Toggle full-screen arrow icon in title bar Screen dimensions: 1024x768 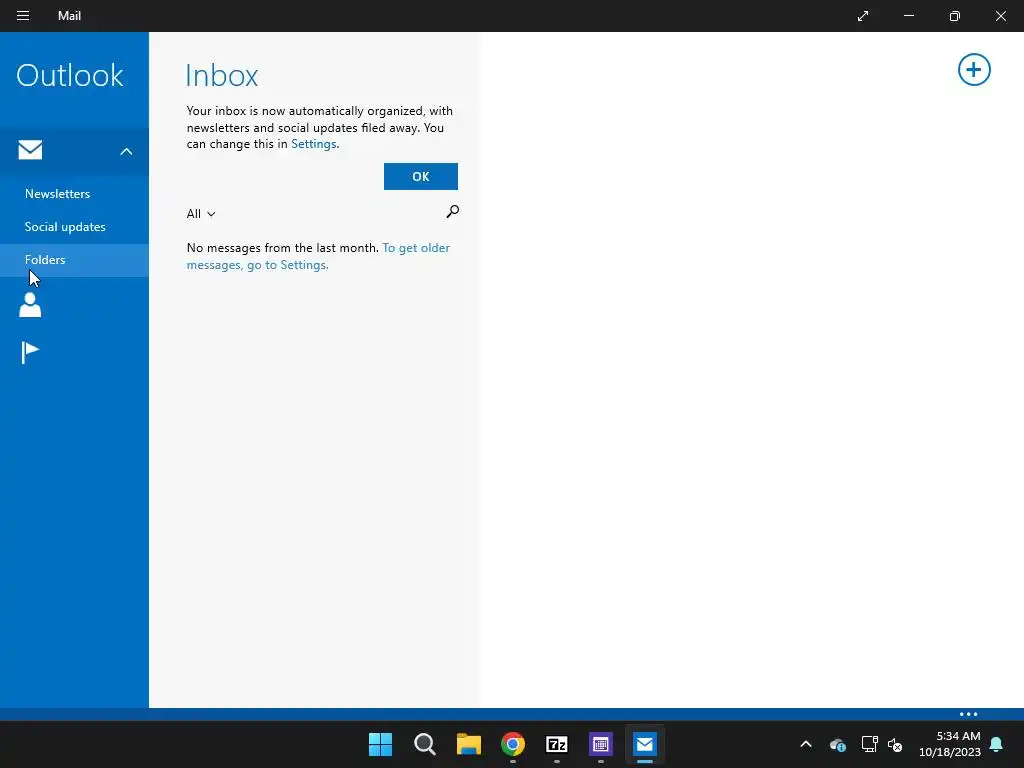coord(863,16)
